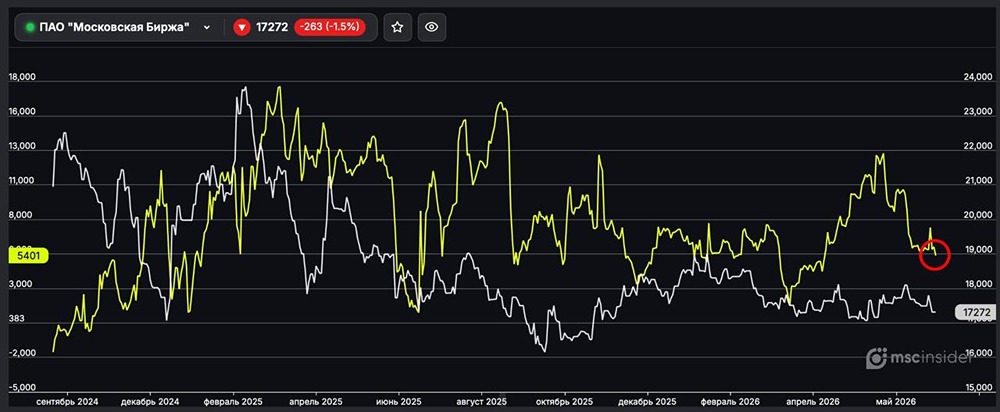This screenshot has width=1000, height=412.
Task: Click the 17272 price value in header
Action: click(272, 27)
